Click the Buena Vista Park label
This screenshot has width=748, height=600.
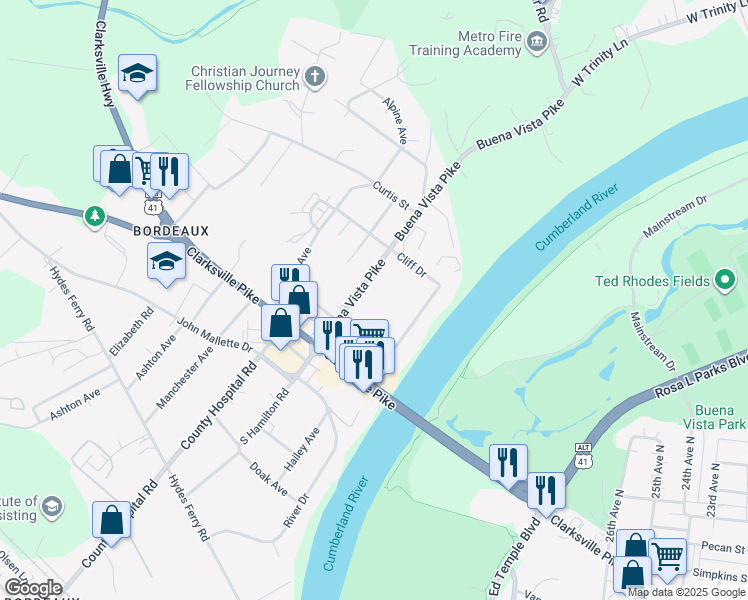coord(714,417)
